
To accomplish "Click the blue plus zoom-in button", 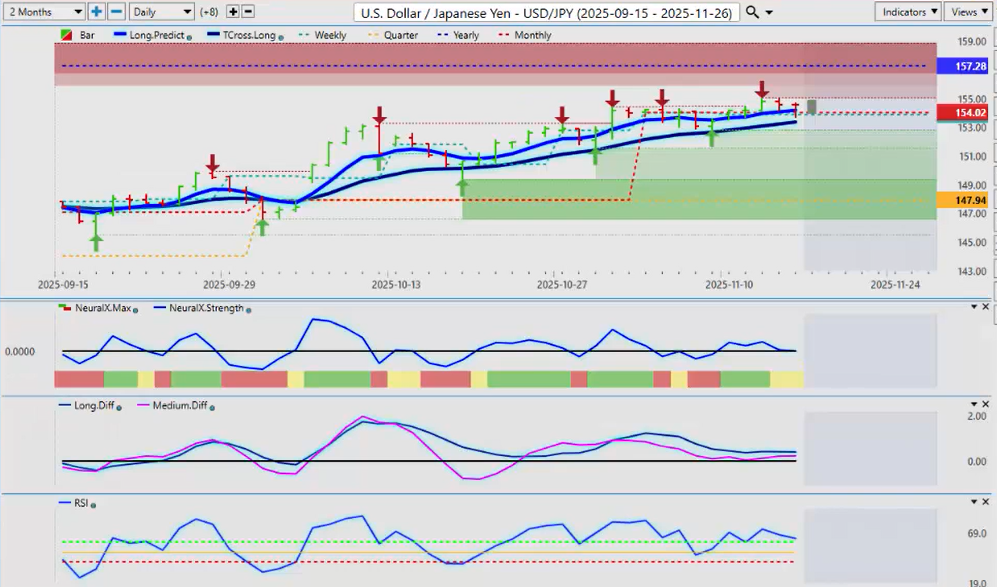I will [97, 11].
